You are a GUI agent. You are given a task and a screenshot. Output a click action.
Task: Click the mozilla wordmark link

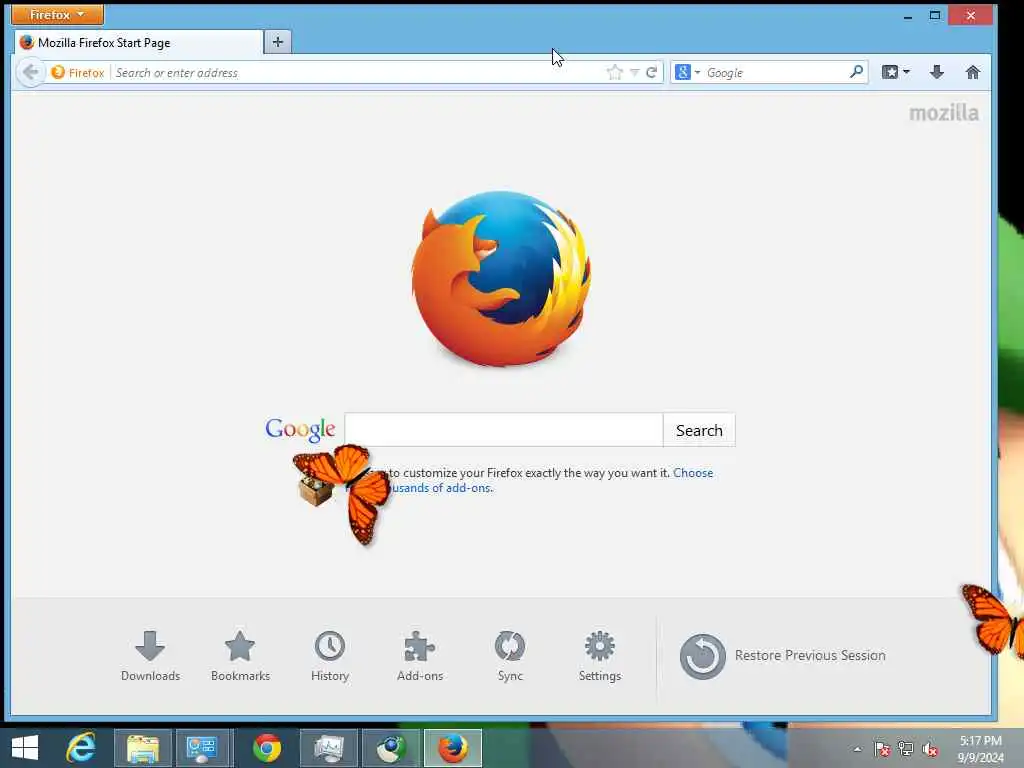944,113
